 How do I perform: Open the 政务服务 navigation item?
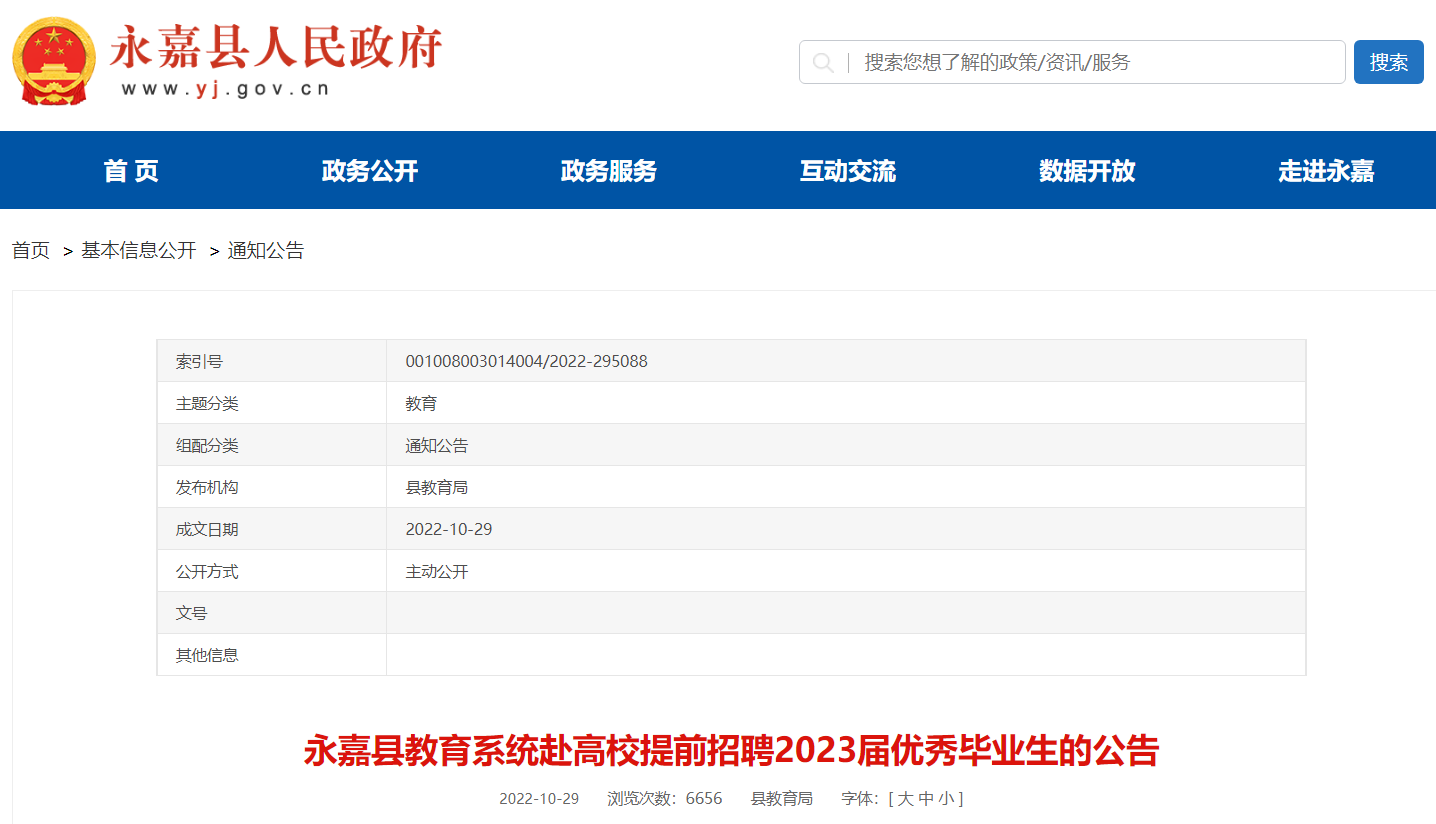pos(609,171)
